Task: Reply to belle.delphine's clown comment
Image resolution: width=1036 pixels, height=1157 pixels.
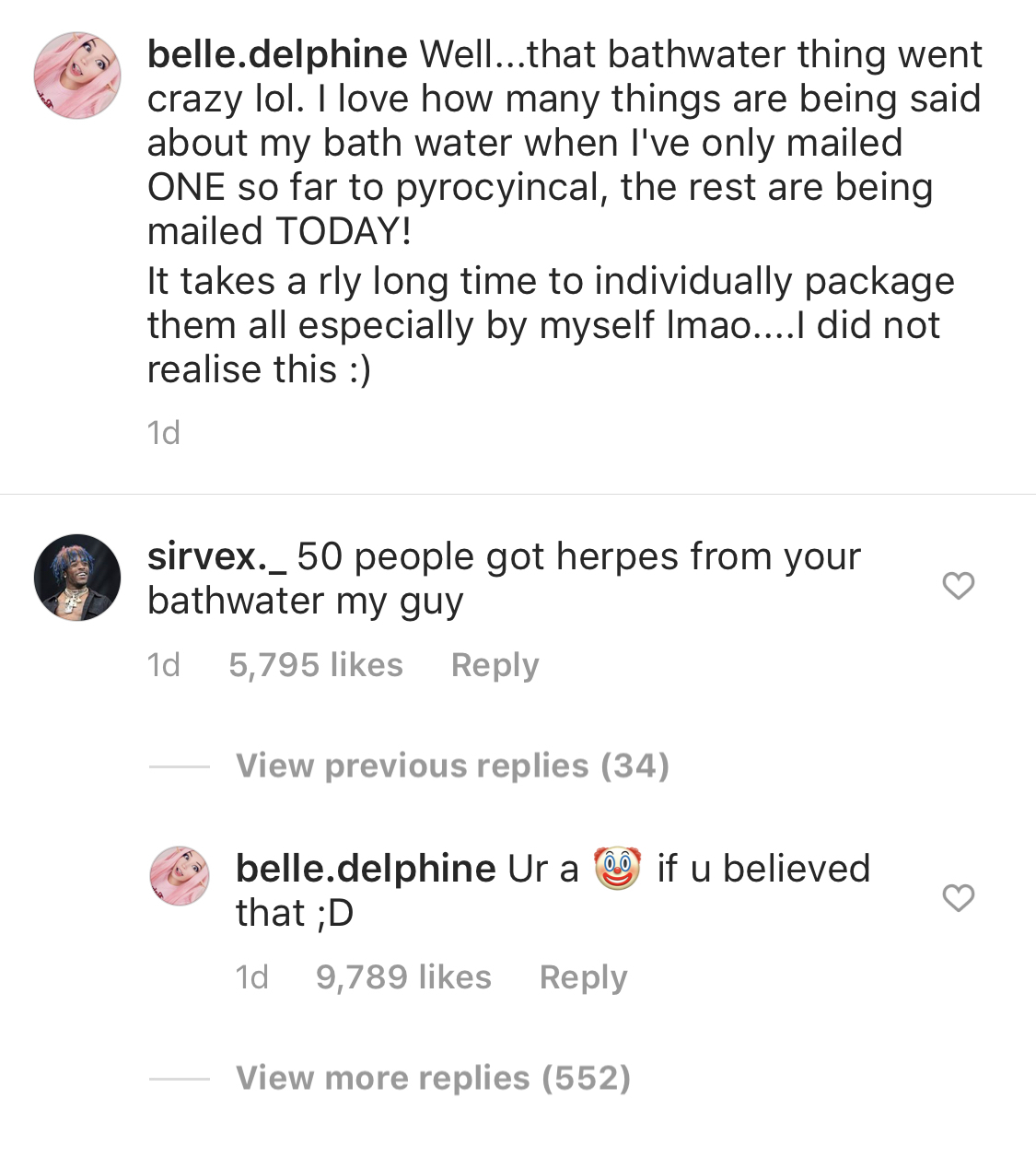Action: pyautogui.click(x=583, y=977)
